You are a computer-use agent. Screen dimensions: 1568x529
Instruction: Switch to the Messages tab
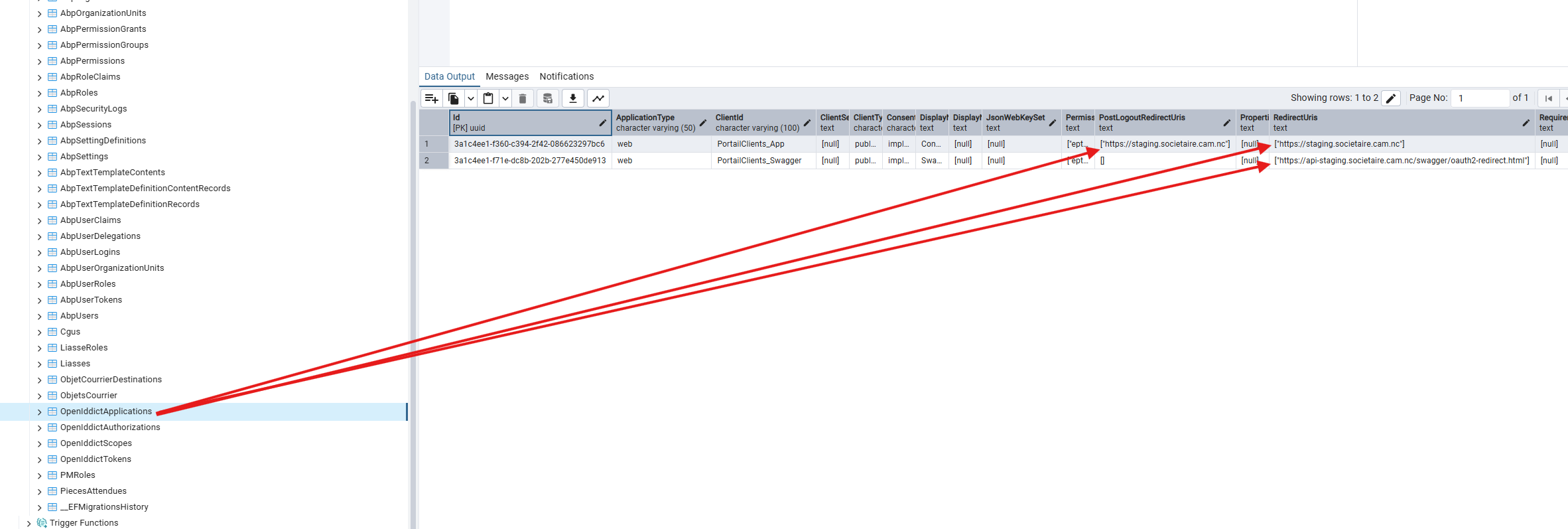point(507,76)
